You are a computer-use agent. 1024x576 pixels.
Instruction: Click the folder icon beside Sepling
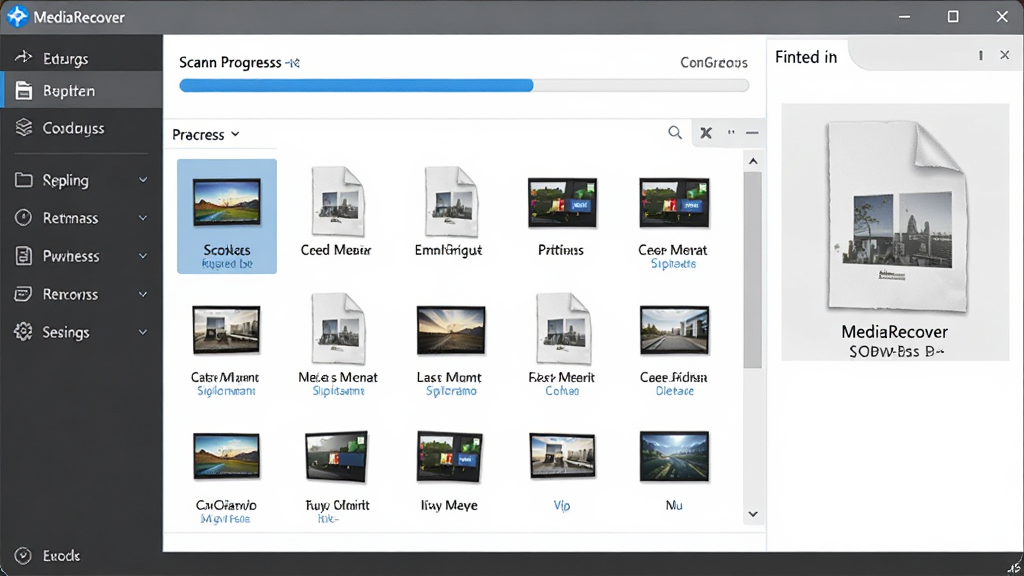[24, 180]
